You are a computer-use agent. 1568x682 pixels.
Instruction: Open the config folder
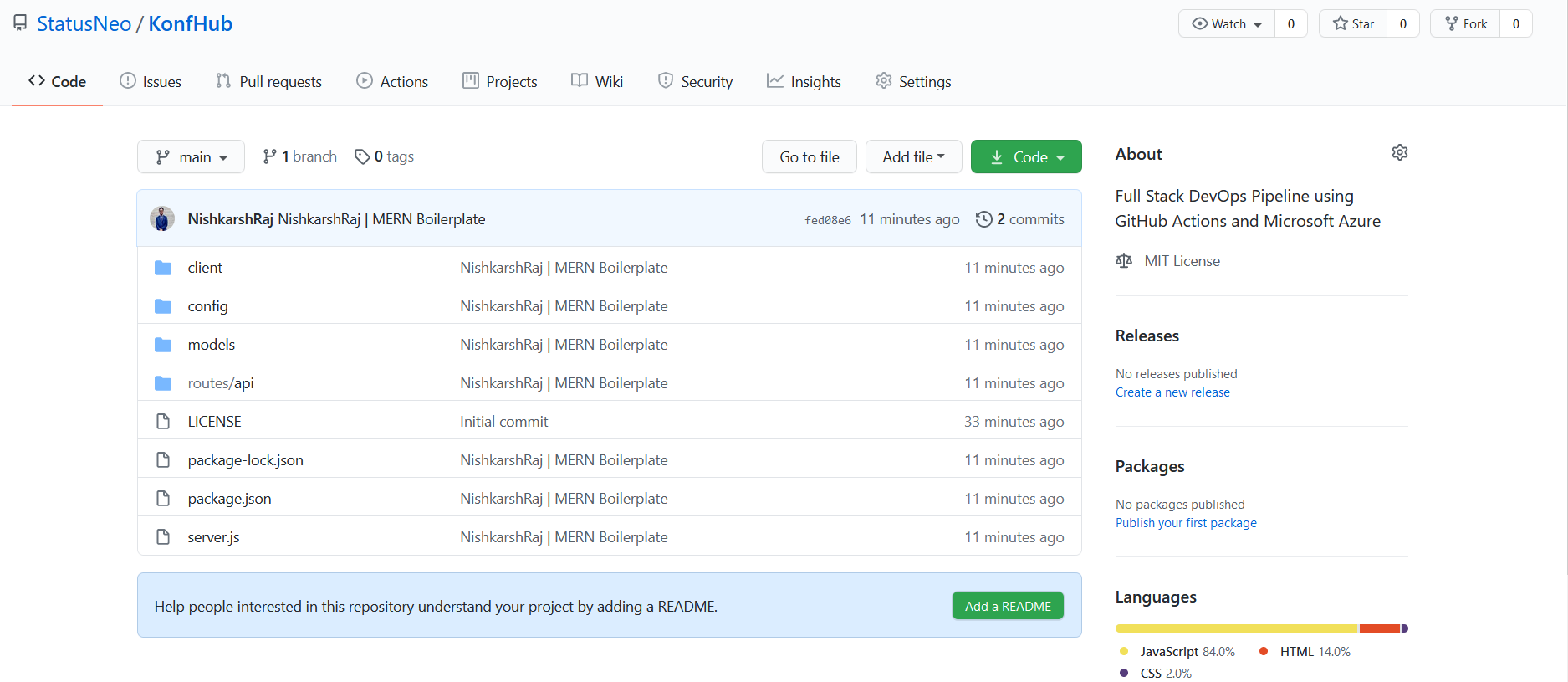[207, 306]
